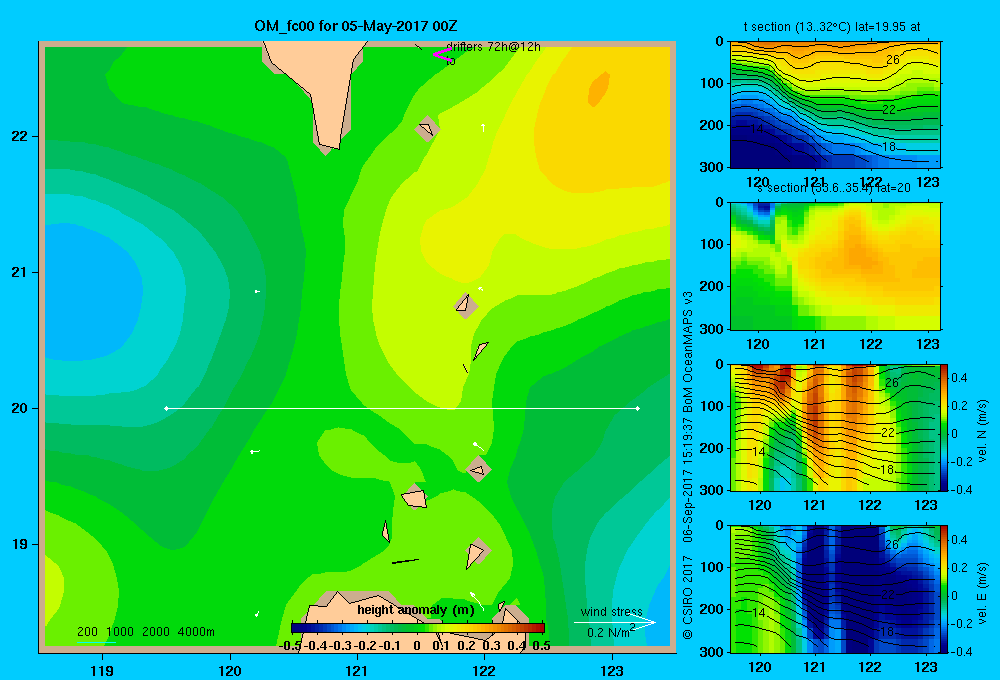1000x680 pixels.
Task: Click the white arrow near 18.6N 121.9E
Action: [476, 600]
